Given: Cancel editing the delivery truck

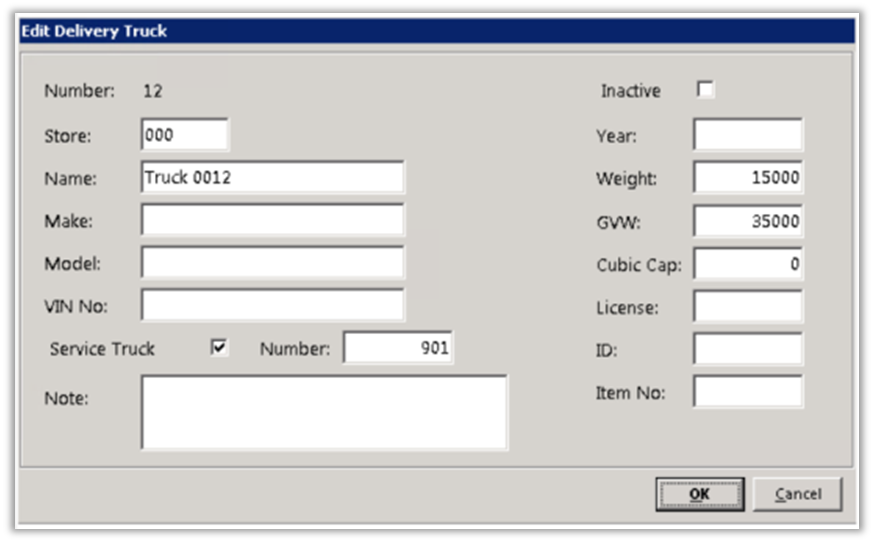Looking at the screenshot, I should pos(797,494).
